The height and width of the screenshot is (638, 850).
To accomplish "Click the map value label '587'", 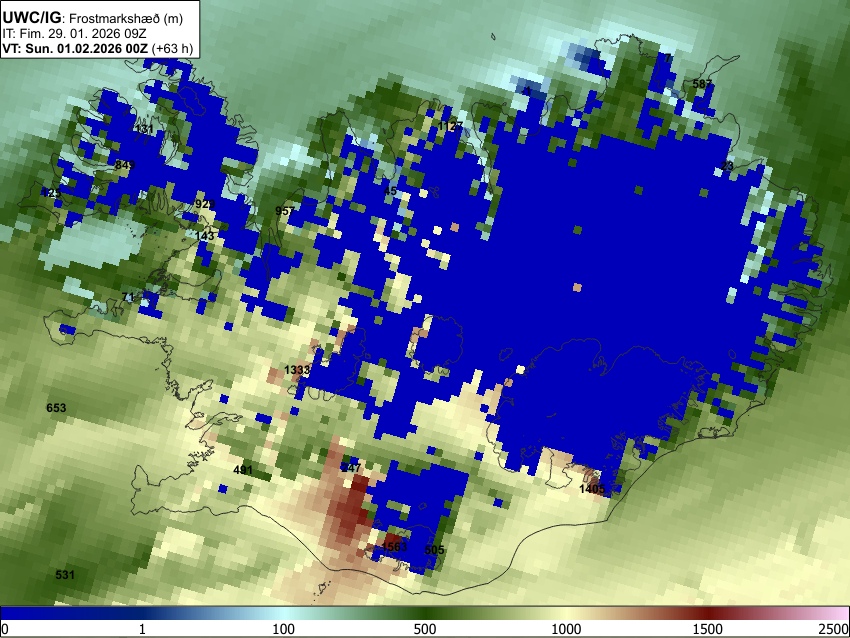I will coord(702,83).
